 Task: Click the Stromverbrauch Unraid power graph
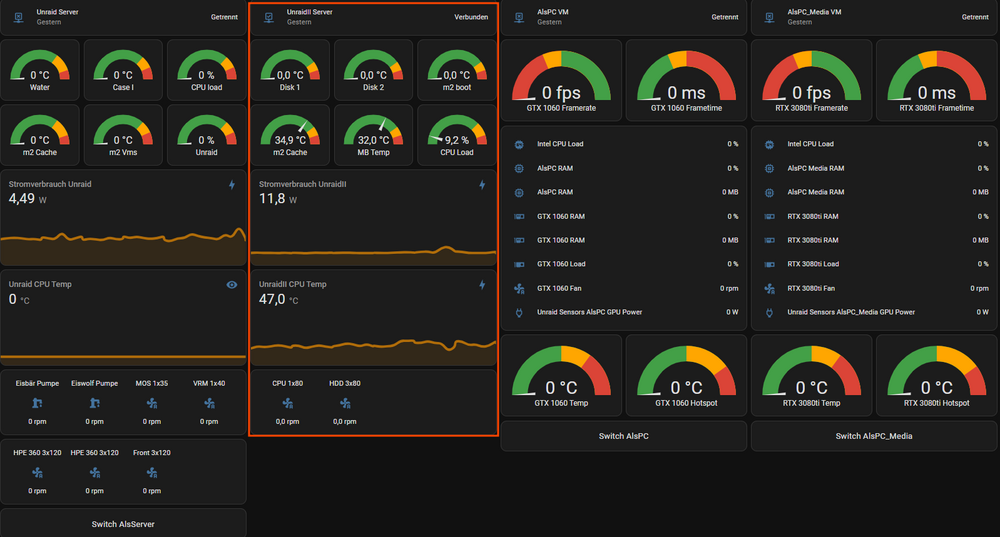(123, 246)
